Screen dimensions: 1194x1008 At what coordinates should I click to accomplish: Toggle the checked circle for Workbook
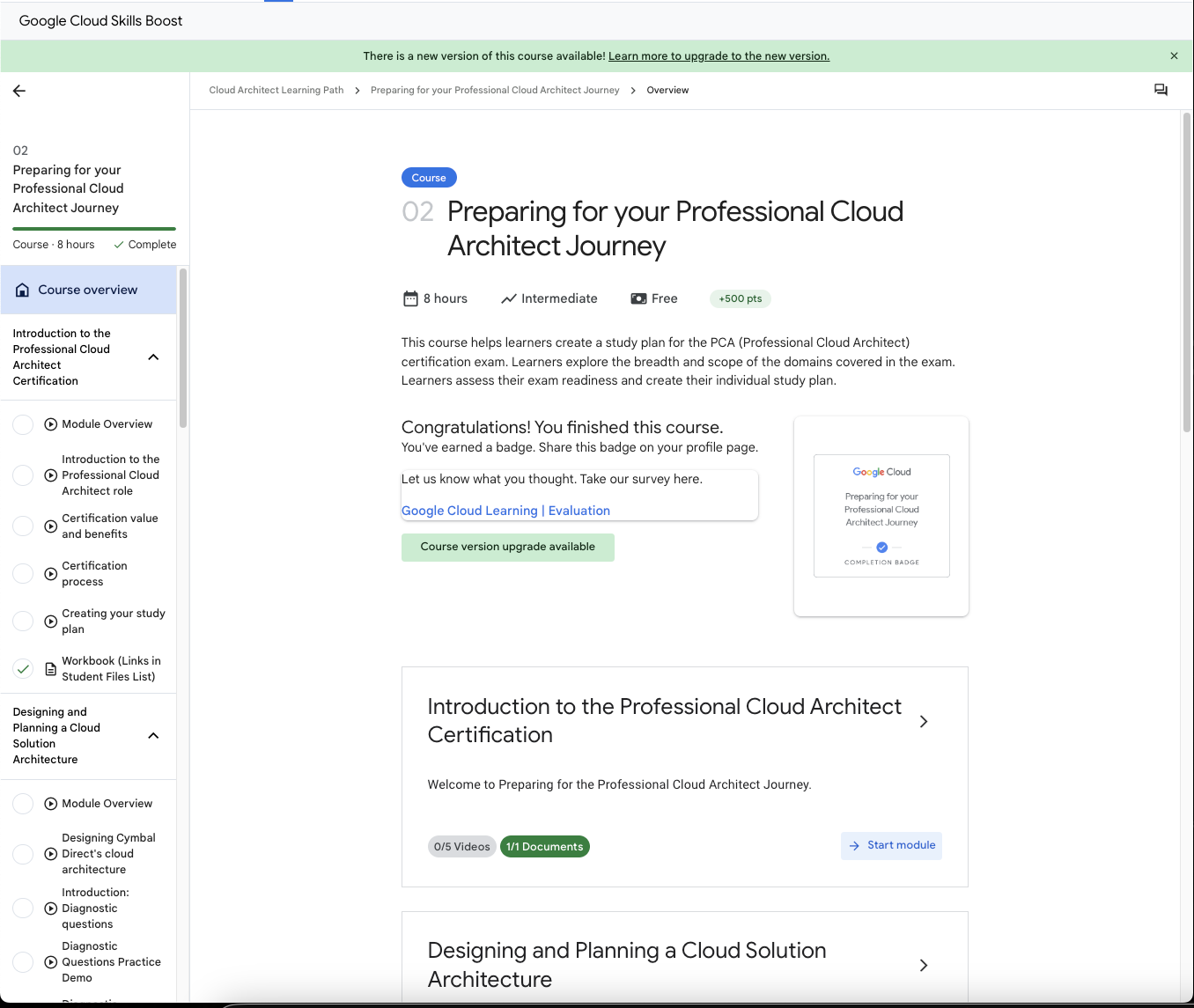24,669
